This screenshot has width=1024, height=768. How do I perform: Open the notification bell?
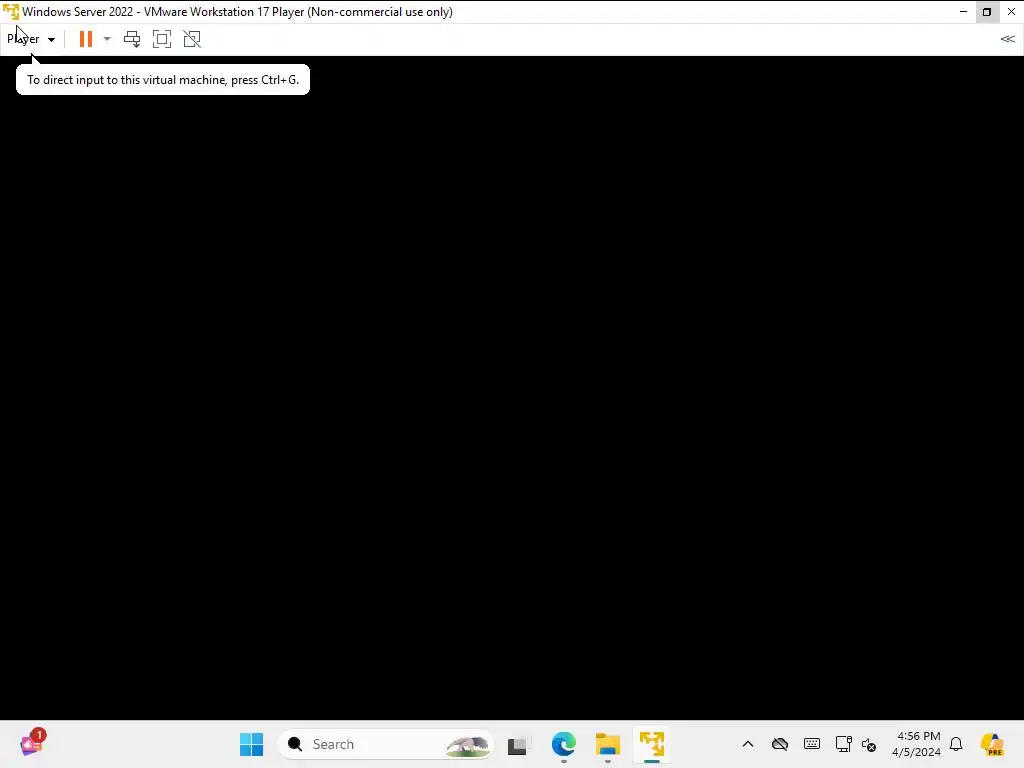click(x=956, y=744)
